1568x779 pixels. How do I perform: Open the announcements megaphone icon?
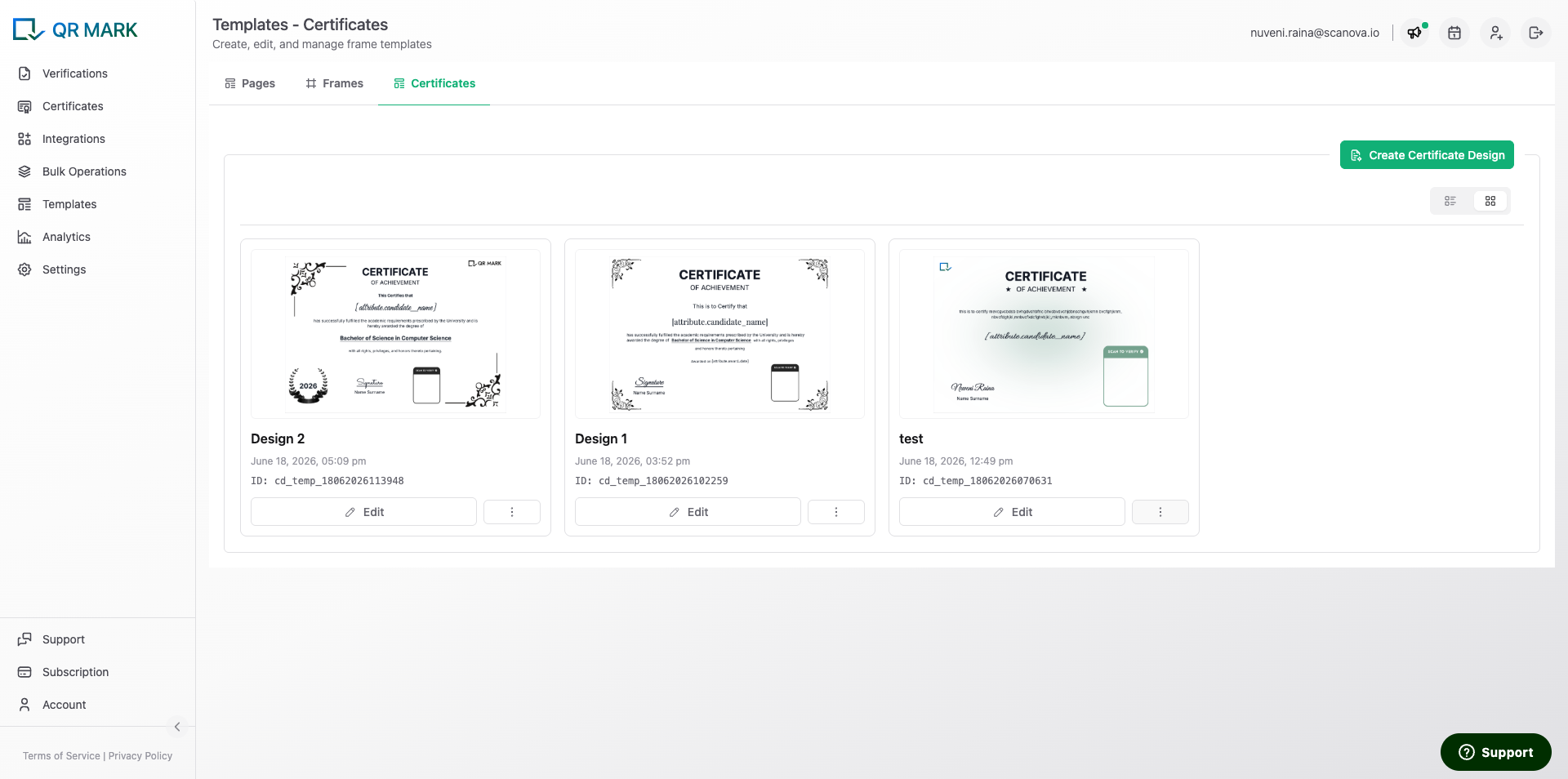1414,33
